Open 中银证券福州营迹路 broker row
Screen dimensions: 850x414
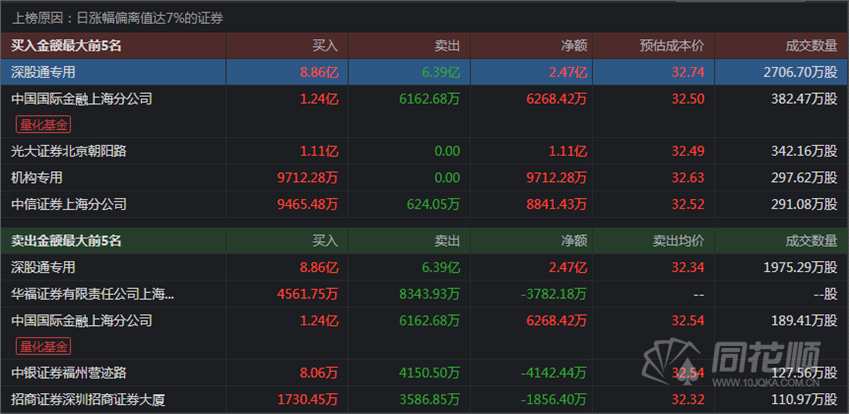click(x=424, y=373)
